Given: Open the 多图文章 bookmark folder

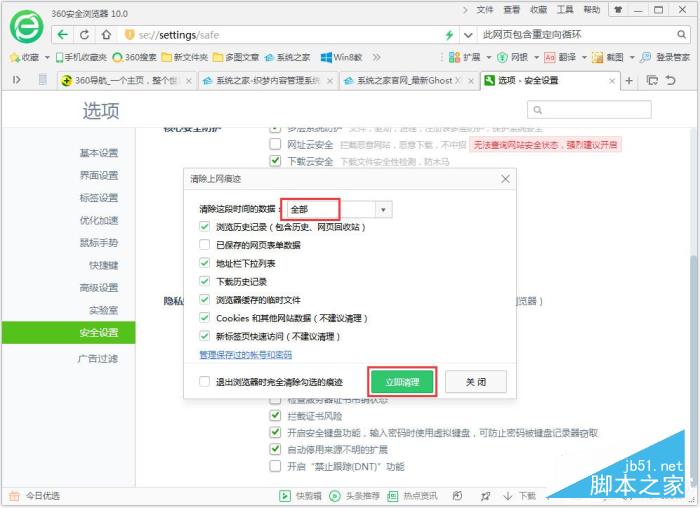Looking at the screenshot, I should (x=236, y=57).
